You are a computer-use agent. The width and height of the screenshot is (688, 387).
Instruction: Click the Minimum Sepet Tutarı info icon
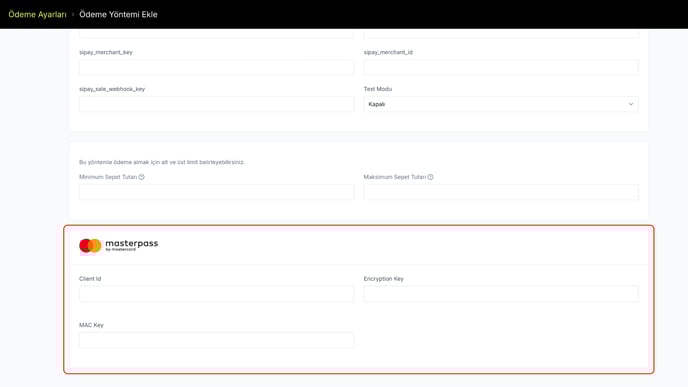(141, 177)
